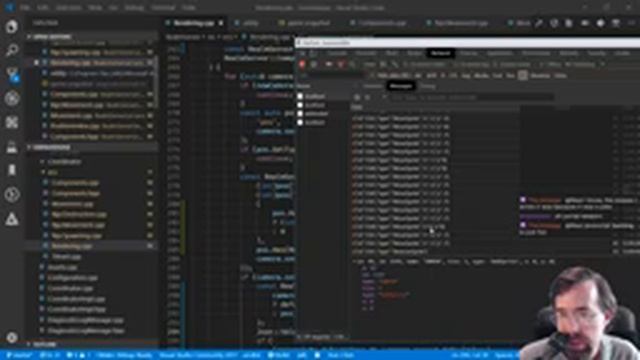Click the search magnifier icon in DevTools toolbar

[x=352, y=64]
